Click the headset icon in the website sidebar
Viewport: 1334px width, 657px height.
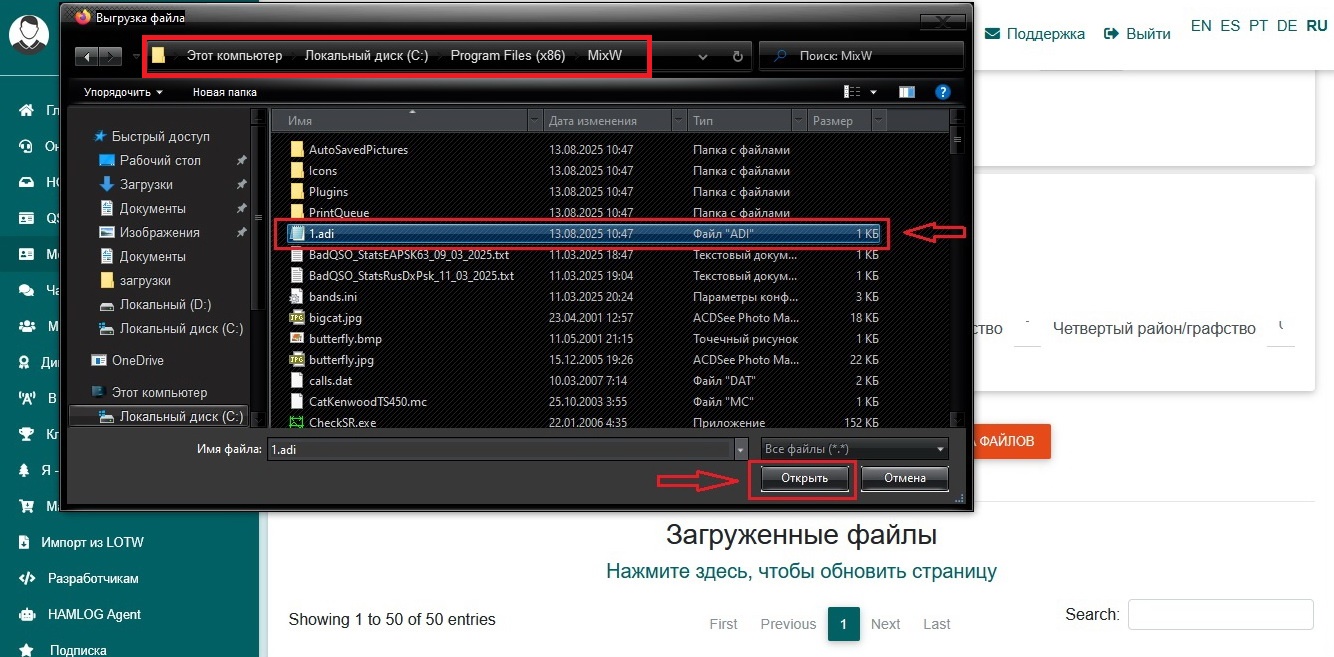[x=27, y=146]
